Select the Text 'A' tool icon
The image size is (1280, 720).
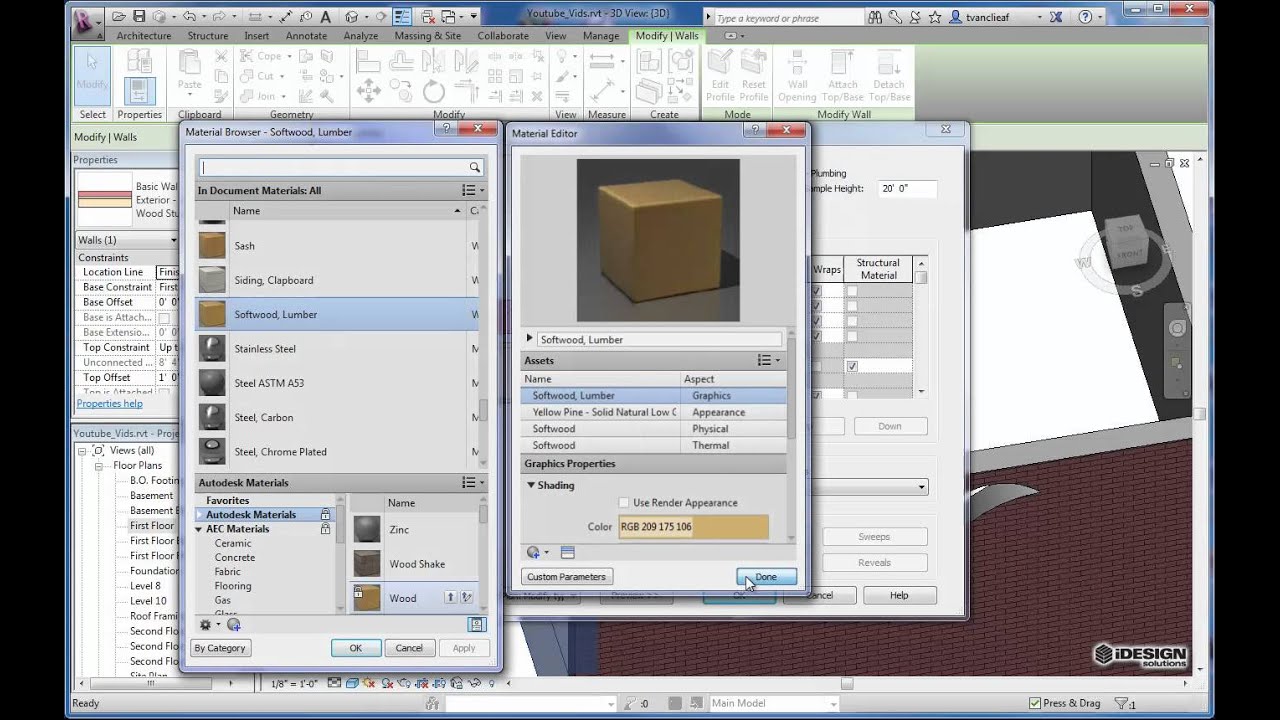coord(325,16)
